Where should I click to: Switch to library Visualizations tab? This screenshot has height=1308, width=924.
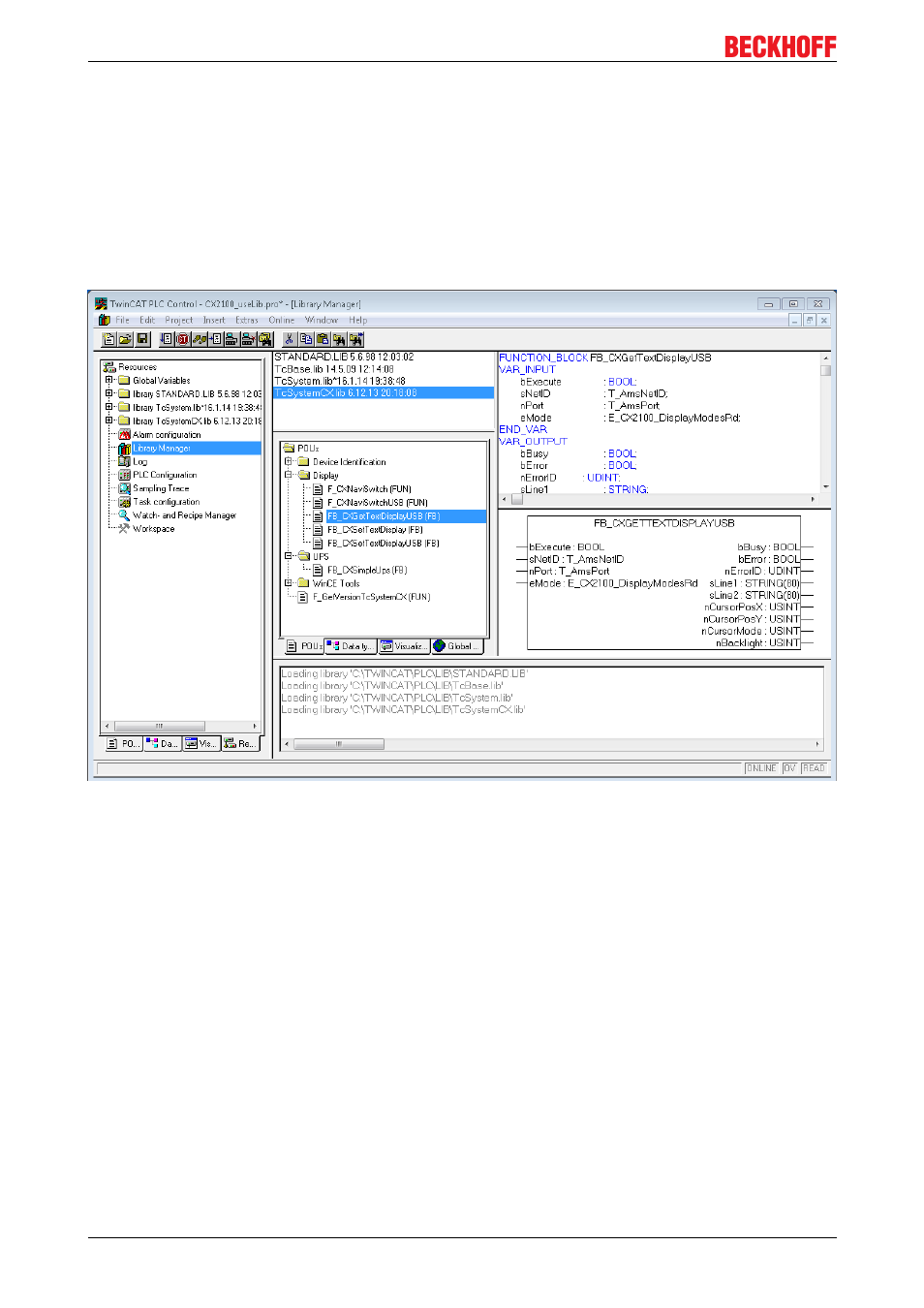(x=404, y=646)
